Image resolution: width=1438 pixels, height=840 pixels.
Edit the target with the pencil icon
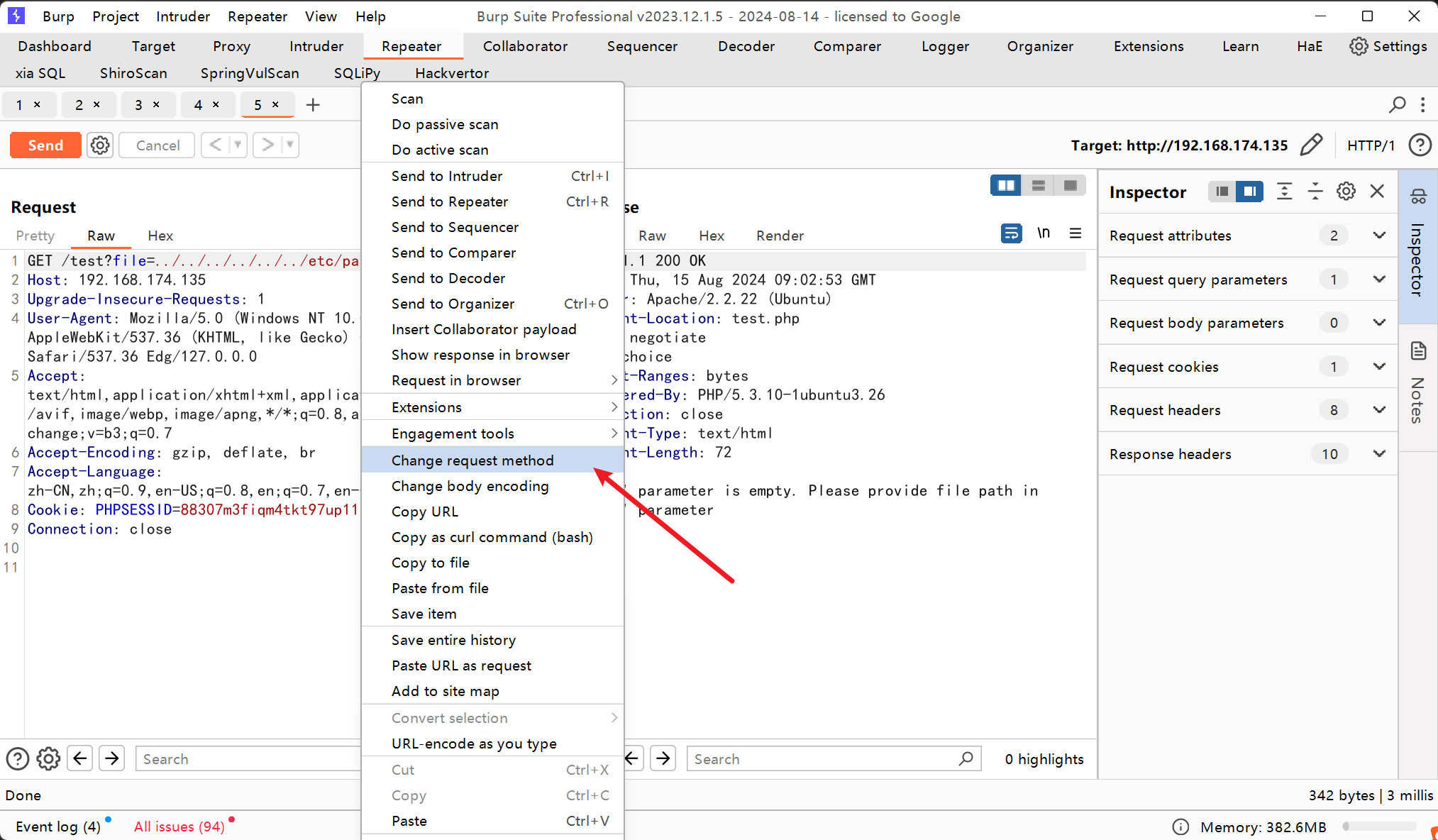tap(1311, 145)
